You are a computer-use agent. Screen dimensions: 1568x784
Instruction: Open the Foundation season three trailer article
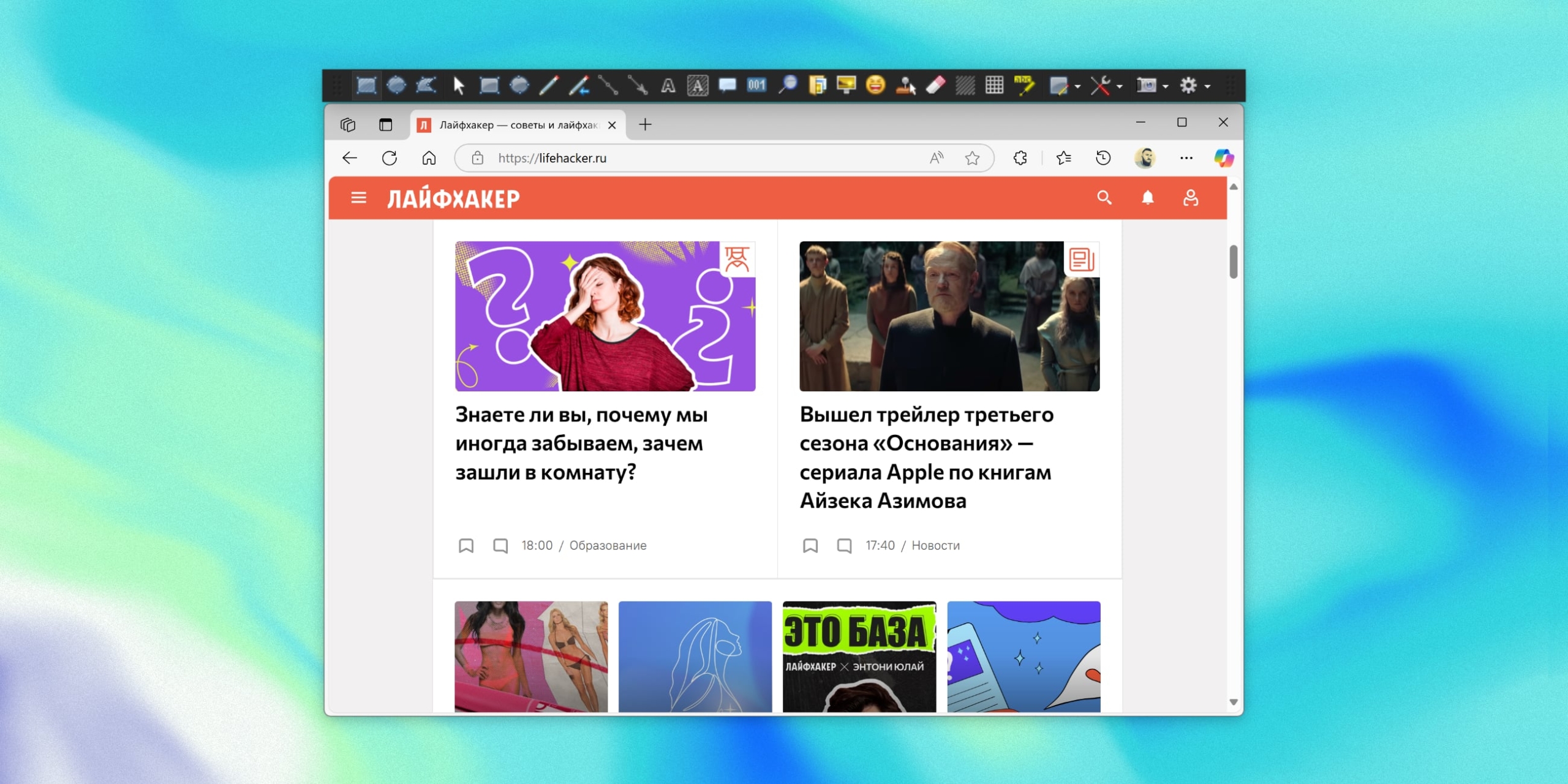click(926, 458)
